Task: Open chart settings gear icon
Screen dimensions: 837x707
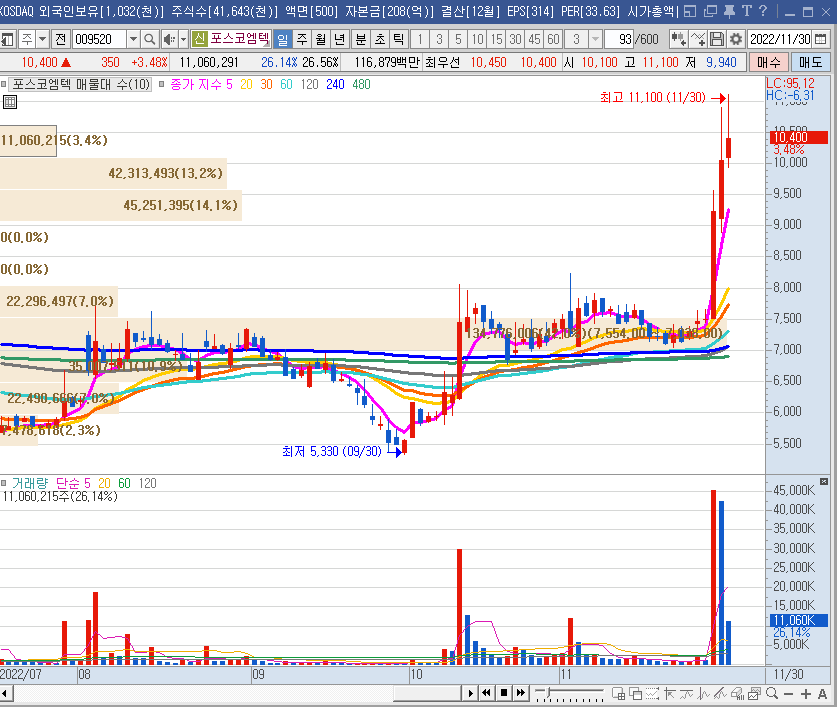Action: [736, 39]
